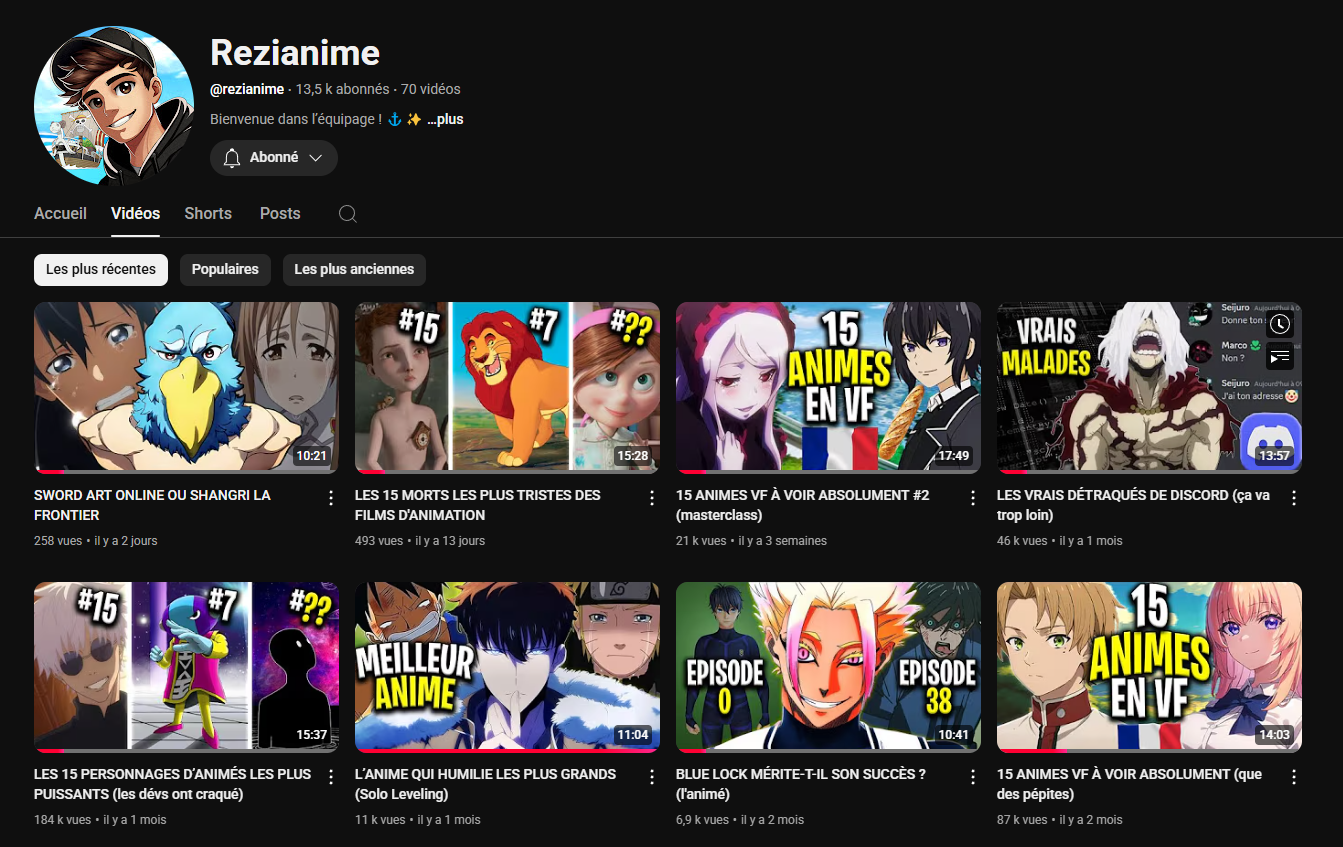Open the Abonné subscription dropdown
Image resolution: width=1343 pixels, height=847 pixels.
[273, 158]
